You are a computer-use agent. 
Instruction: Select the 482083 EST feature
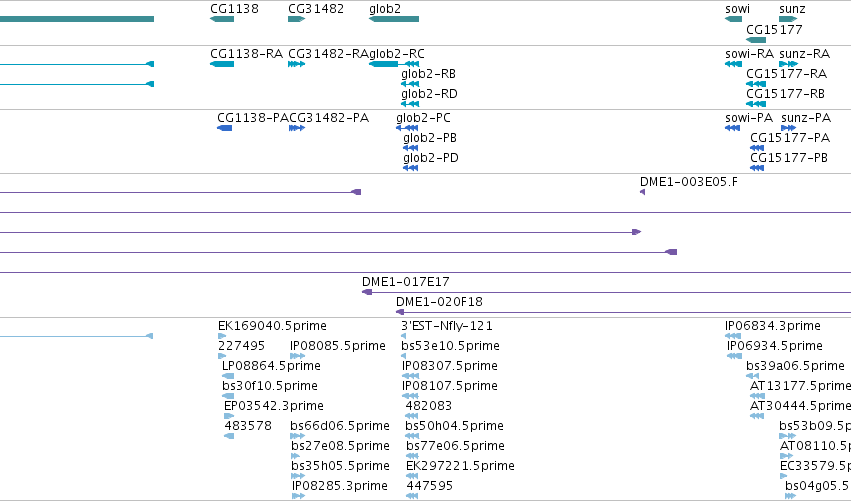click(x=412, y=416)
